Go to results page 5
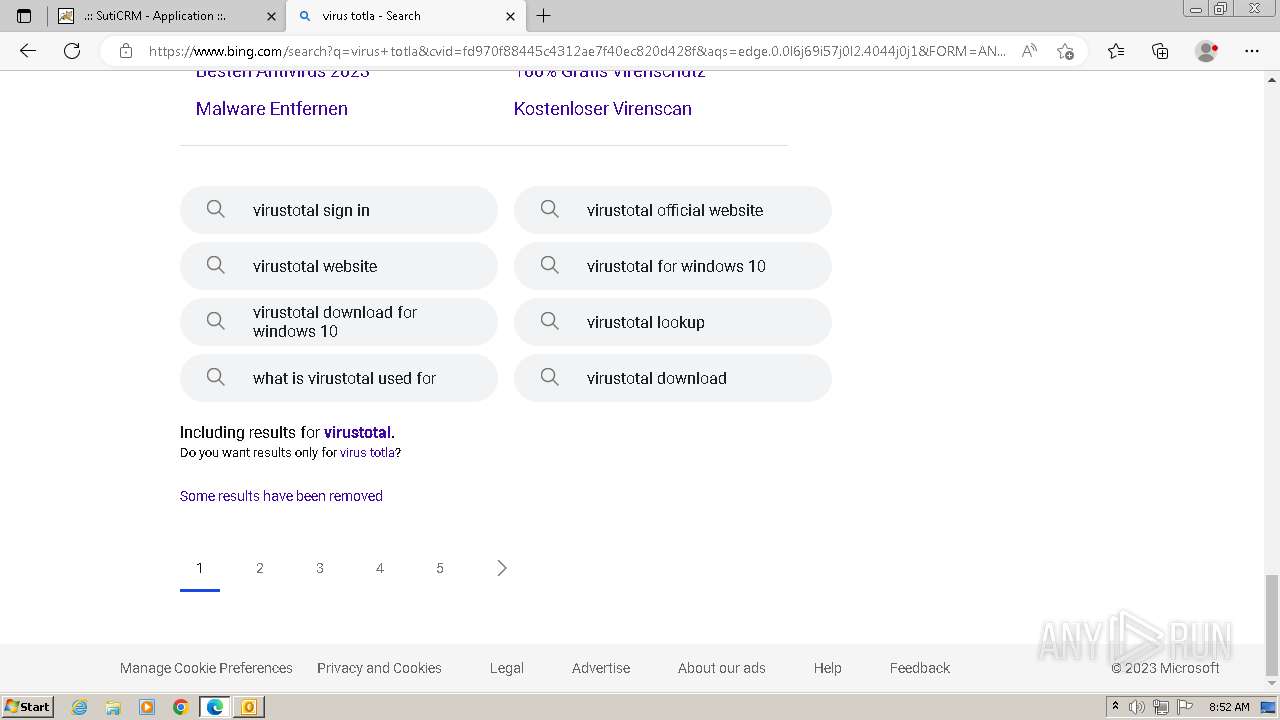Viewport: 1280px width, 720px height. click(440, 568)
